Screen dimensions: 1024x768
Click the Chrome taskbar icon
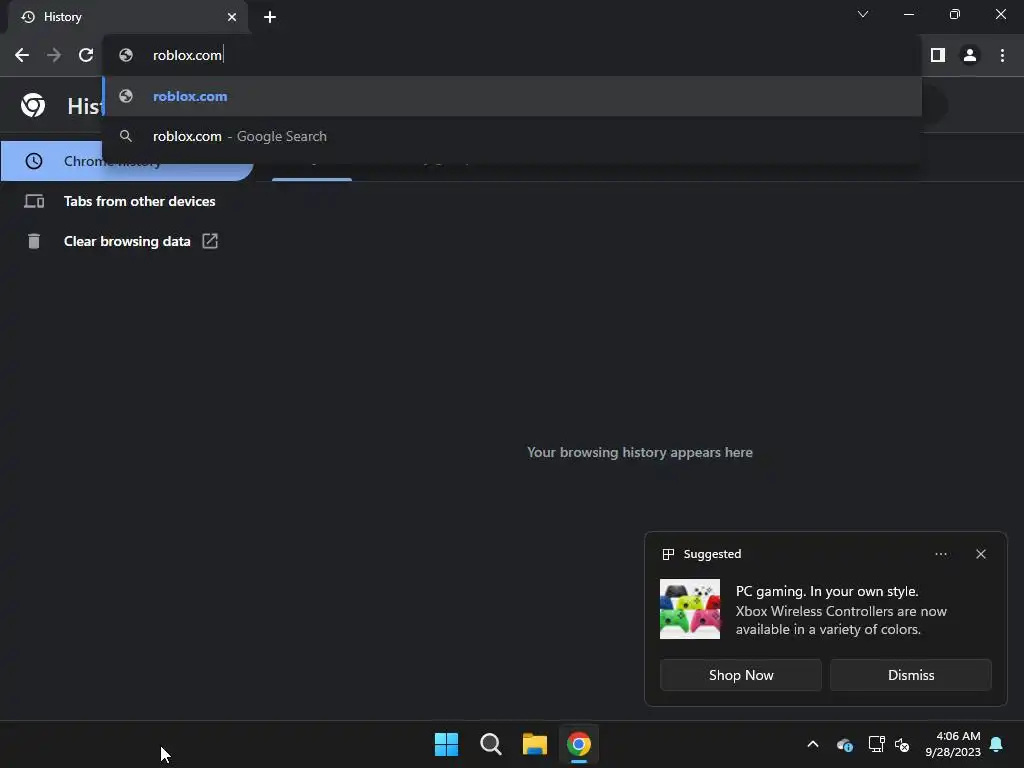click(x=579, y=744)
